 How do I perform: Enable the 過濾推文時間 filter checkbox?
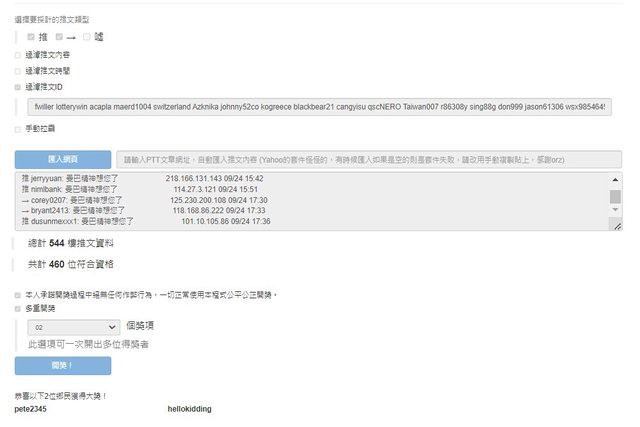pos(18,71)
